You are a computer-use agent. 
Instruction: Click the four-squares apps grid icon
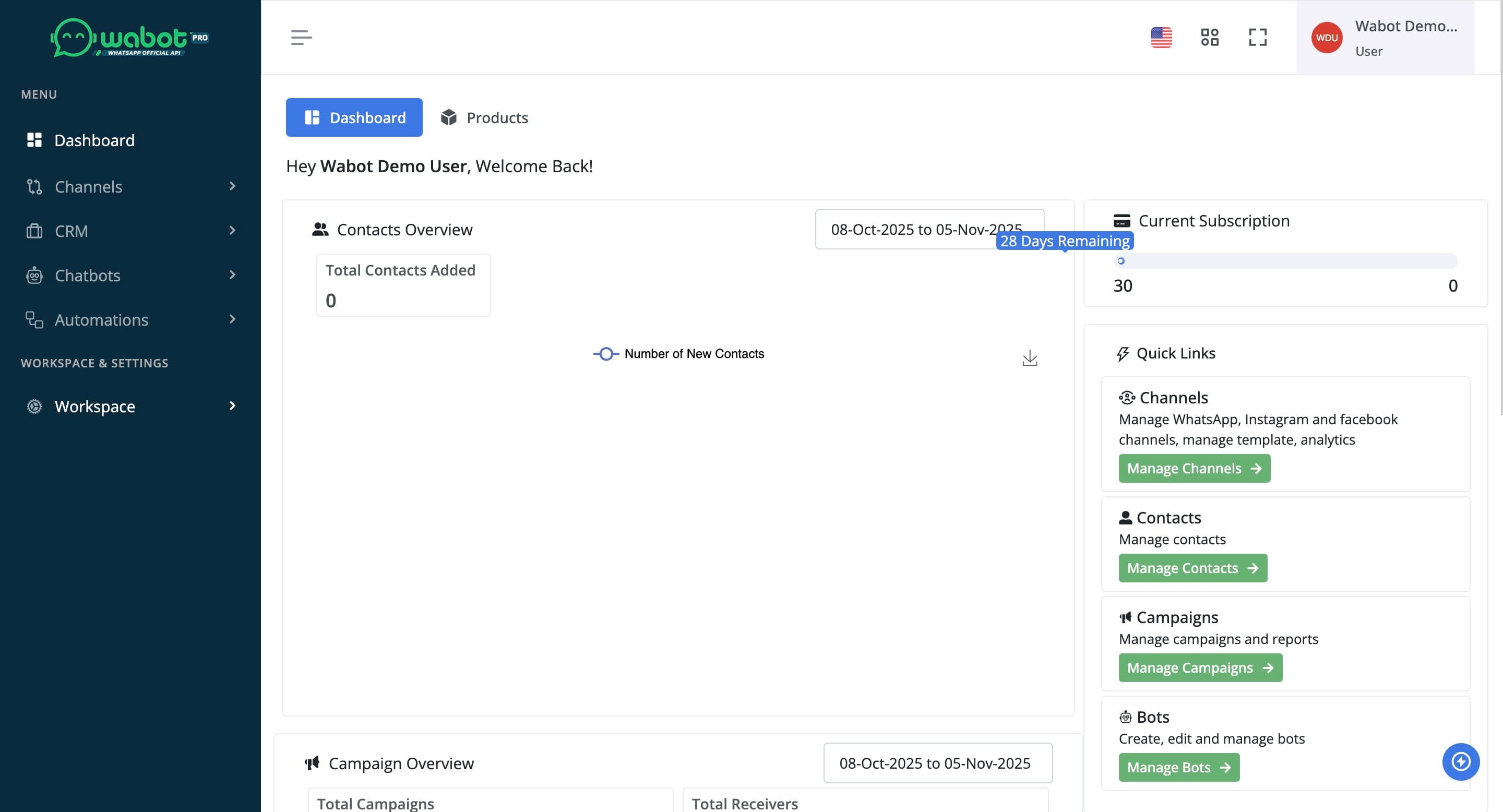click(x=1210, y=38)
